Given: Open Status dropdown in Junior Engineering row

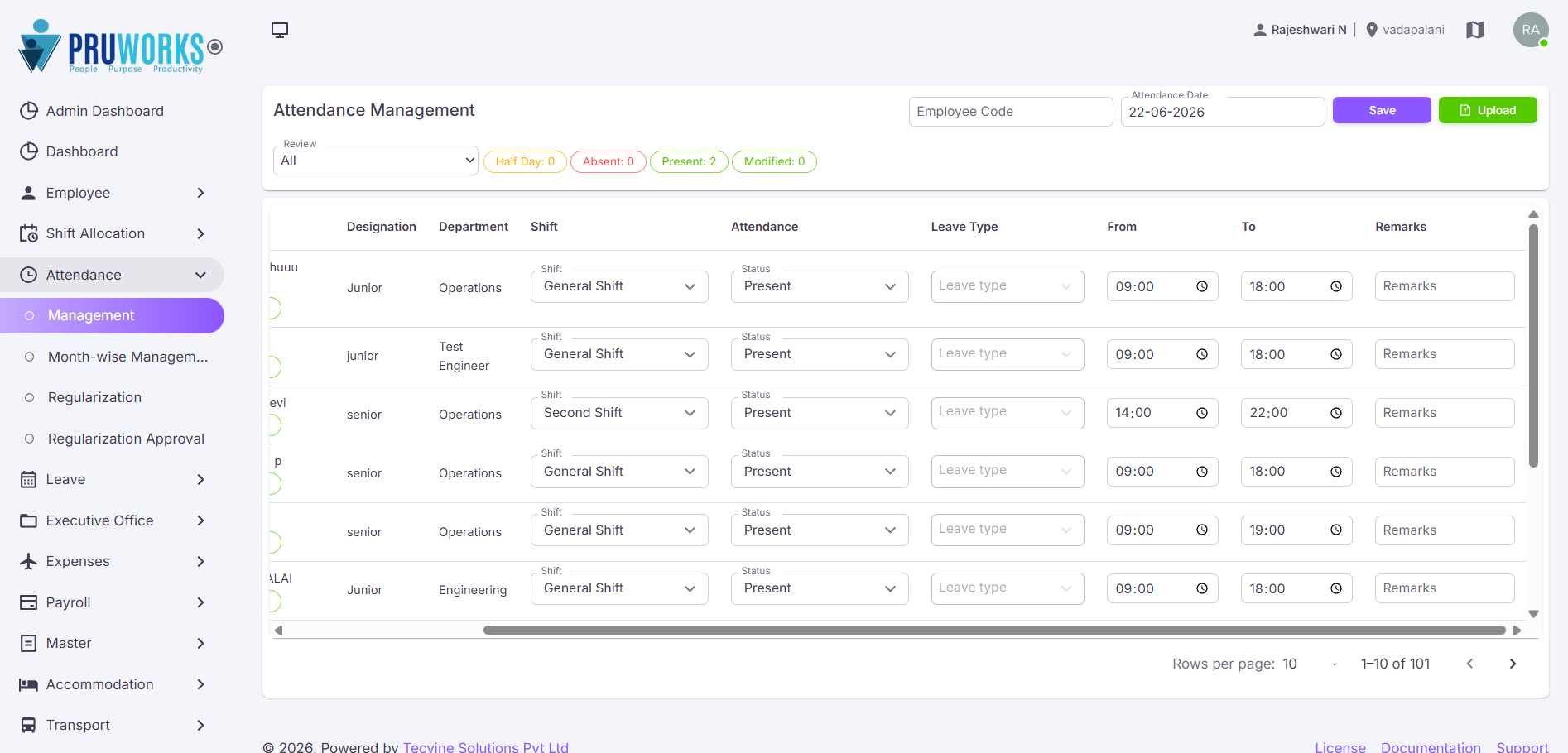Looking at the screenshot, I should [x=820, y=588].
